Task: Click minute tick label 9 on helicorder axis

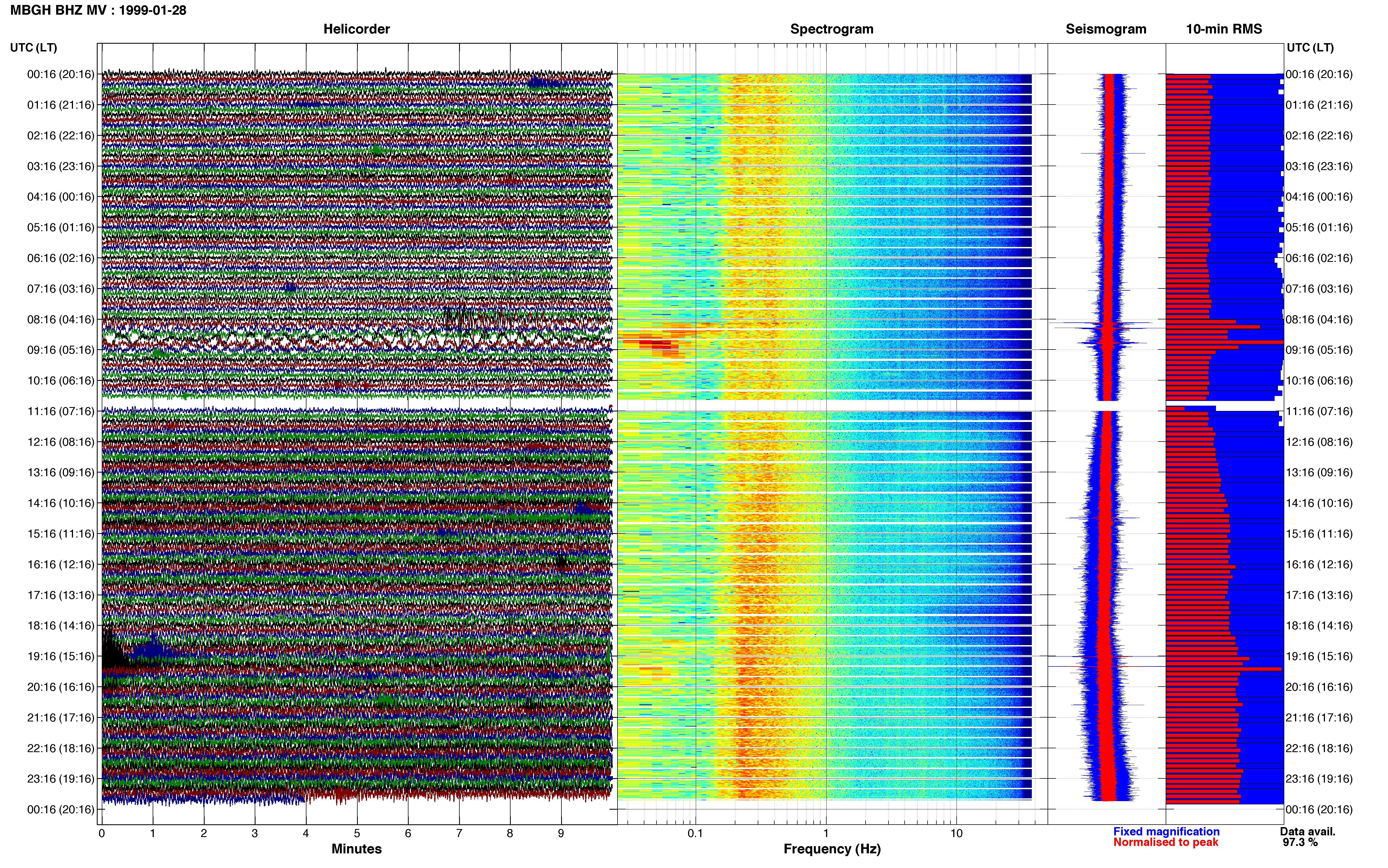Action: [x=561, y=833]
